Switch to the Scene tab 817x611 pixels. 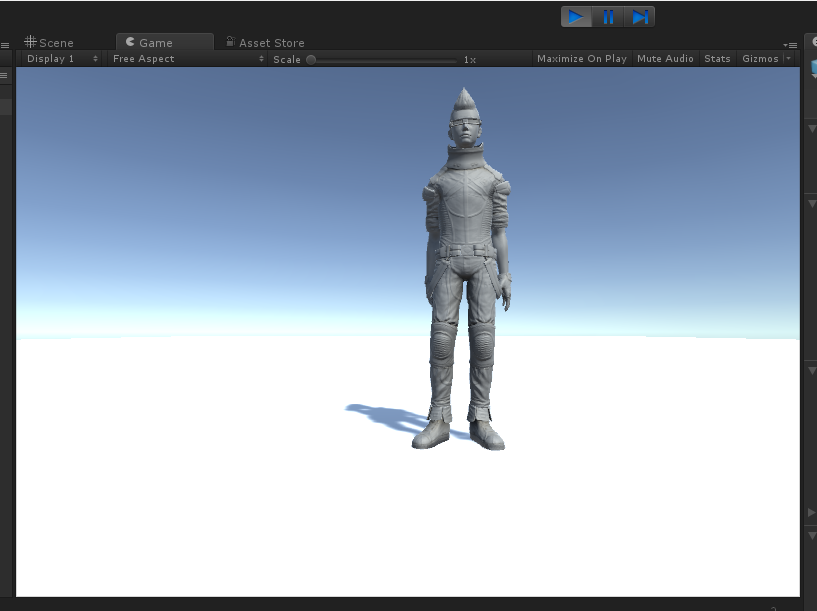[x=49, y=42]
